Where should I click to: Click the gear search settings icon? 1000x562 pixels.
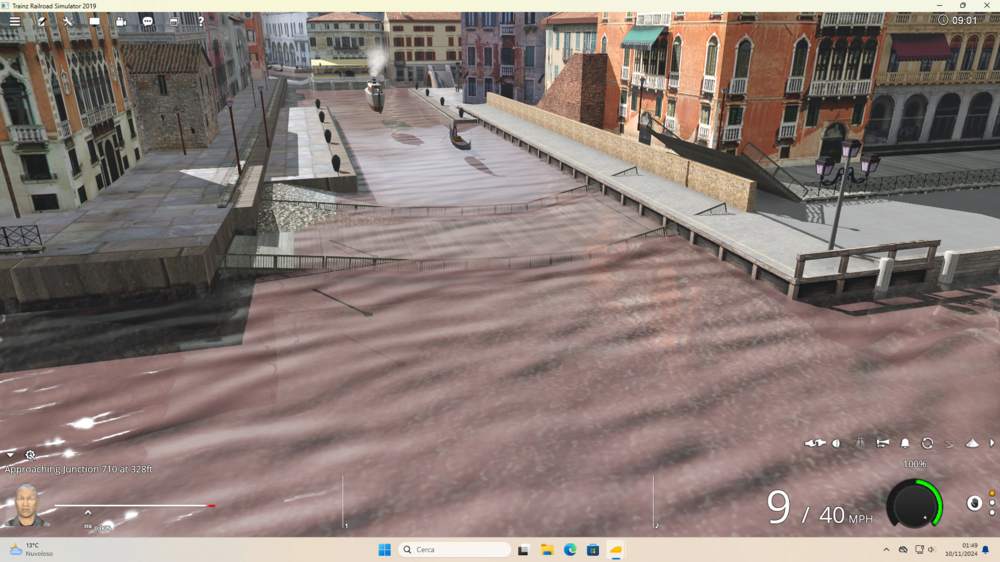[30, 455]
